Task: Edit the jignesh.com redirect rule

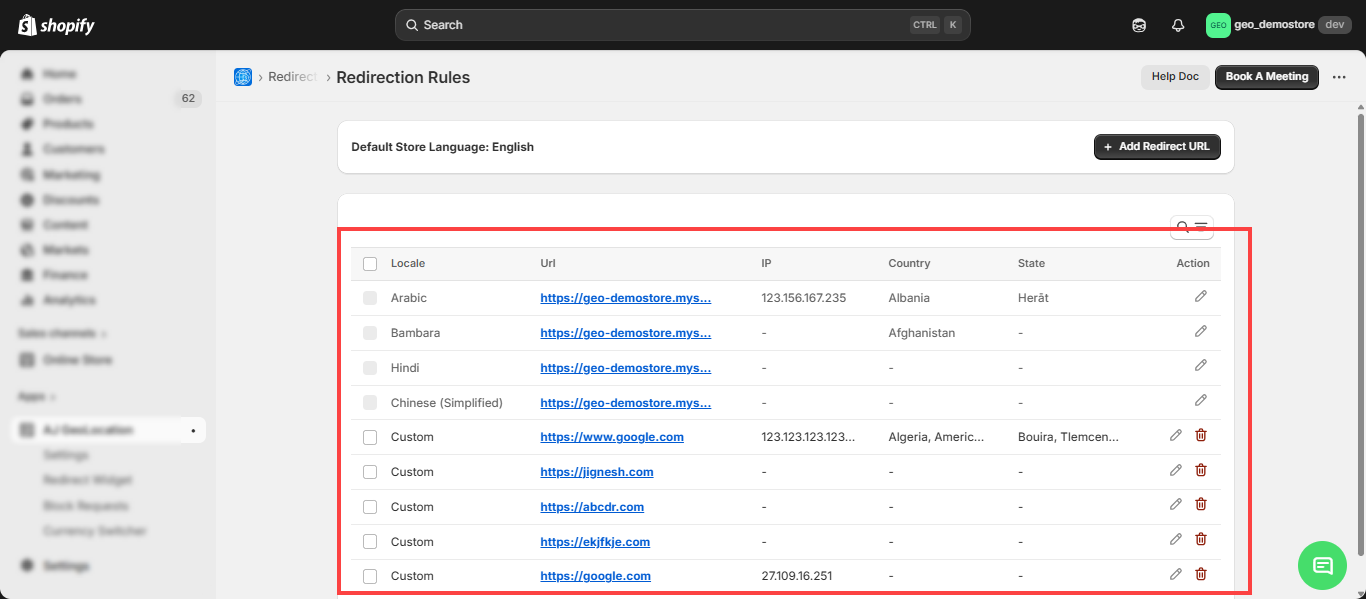Action: (1176, 471)
